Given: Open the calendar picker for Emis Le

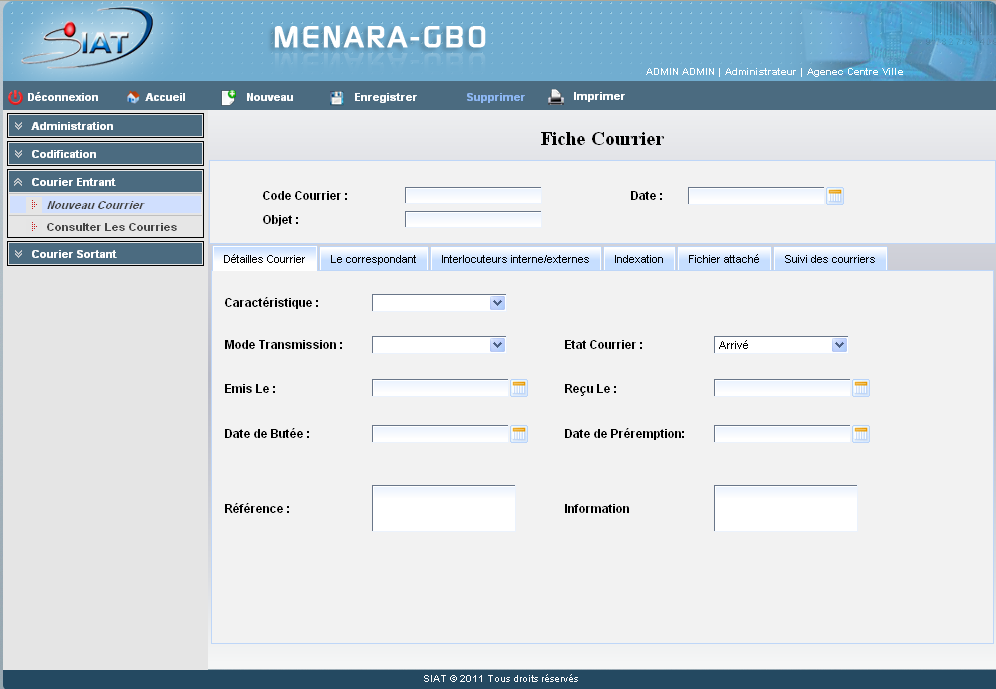Looking at the screenshot, I should tap(519, 388).
